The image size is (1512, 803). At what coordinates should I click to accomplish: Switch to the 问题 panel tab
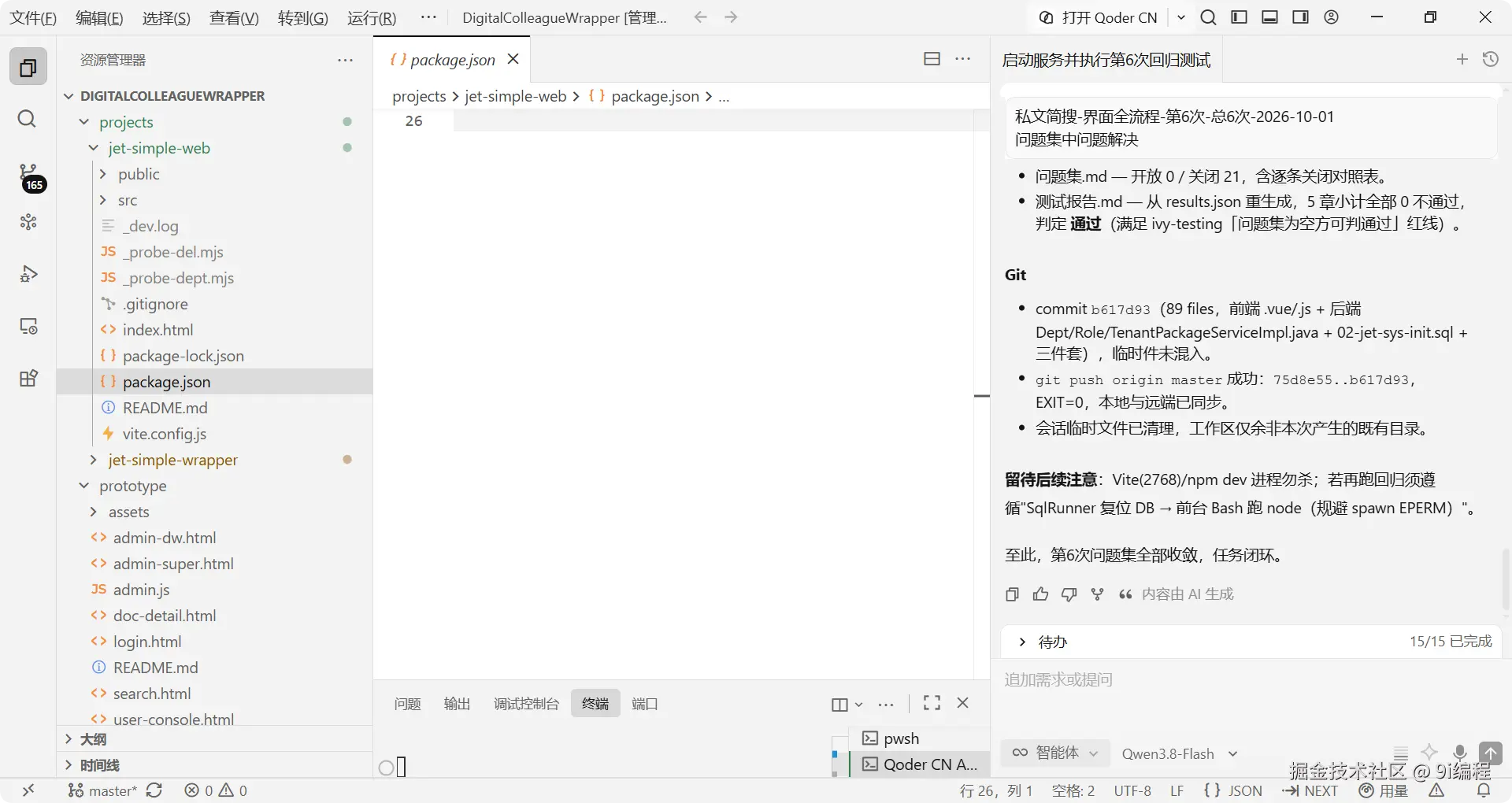(407, 703)
